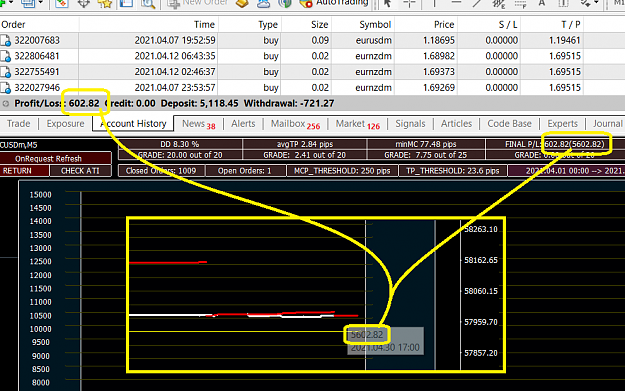This screenshot has height=391, width=625.
Task: Click the 'GRADE: 7.75 out of 25' text
Action: [426, 155]
